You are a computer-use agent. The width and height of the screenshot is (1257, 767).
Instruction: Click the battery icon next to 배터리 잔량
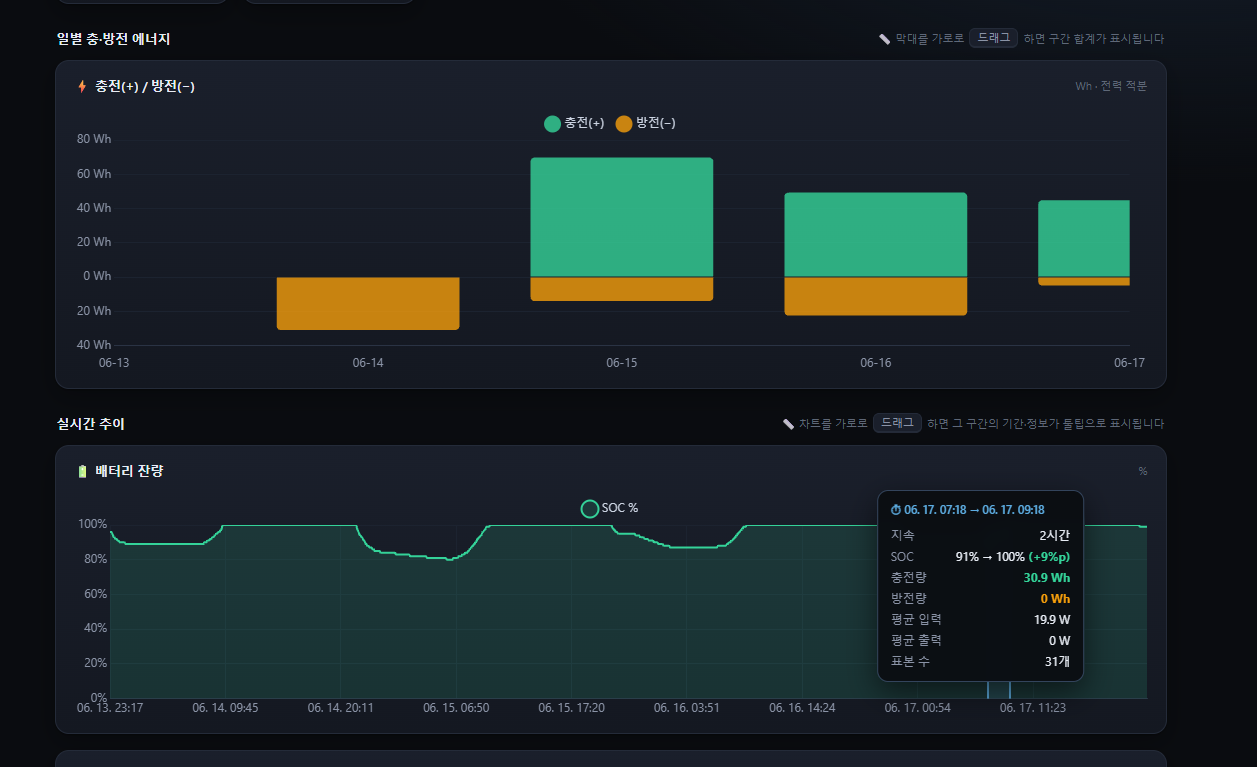(82, 471)
